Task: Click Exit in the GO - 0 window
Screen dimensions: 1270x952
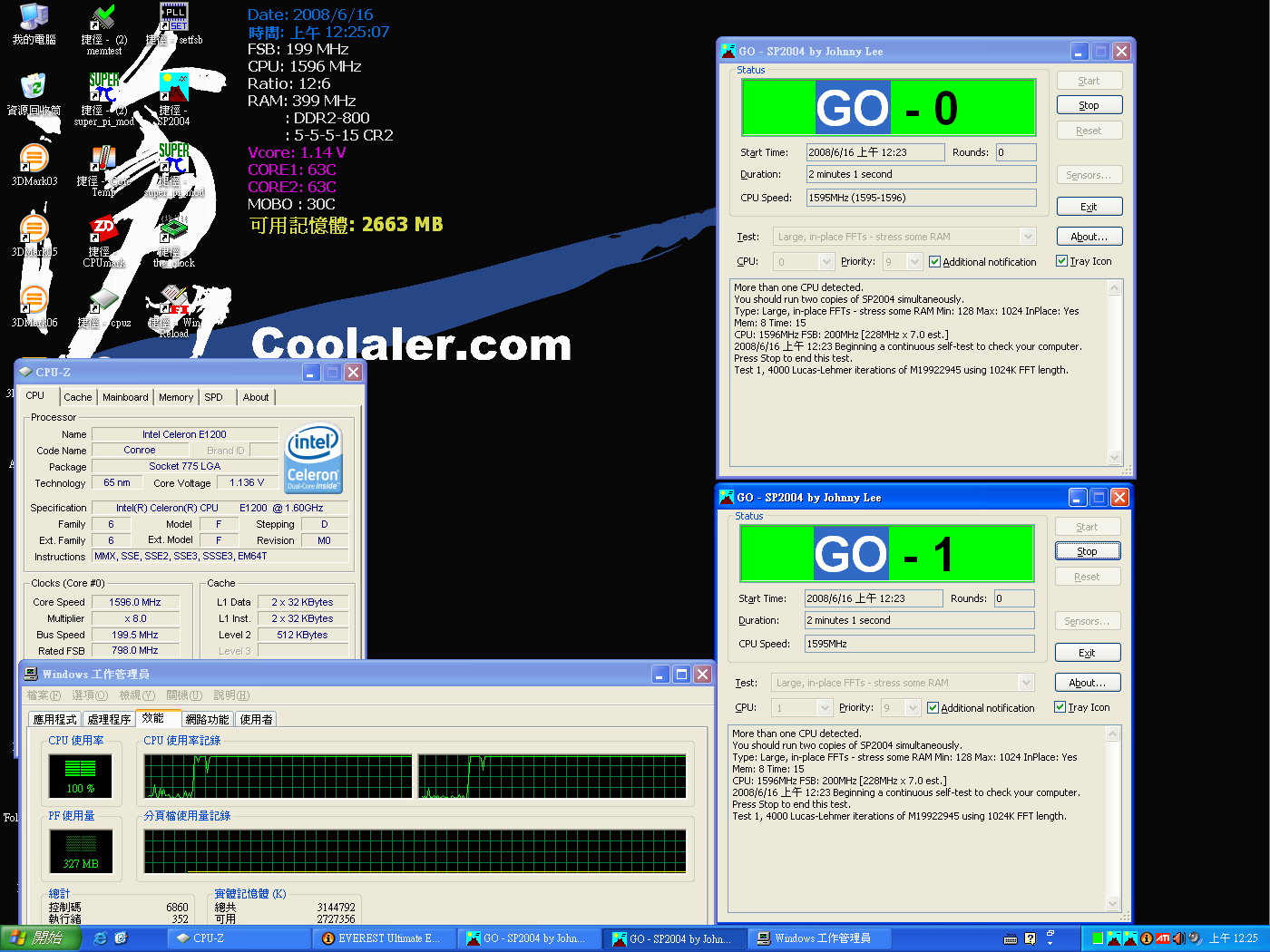Action: coord(1089,207)
